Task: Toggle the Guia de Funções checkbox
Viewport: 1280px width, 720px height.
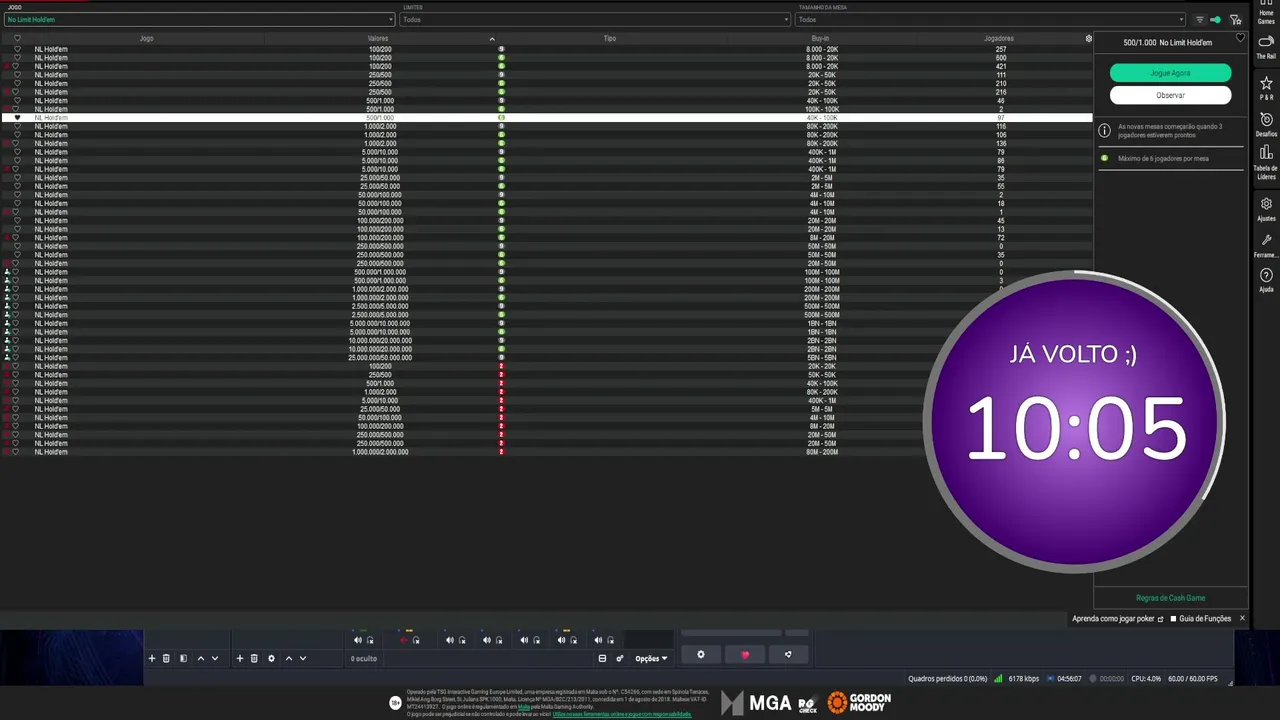Action: click(x=1174, y=619)
